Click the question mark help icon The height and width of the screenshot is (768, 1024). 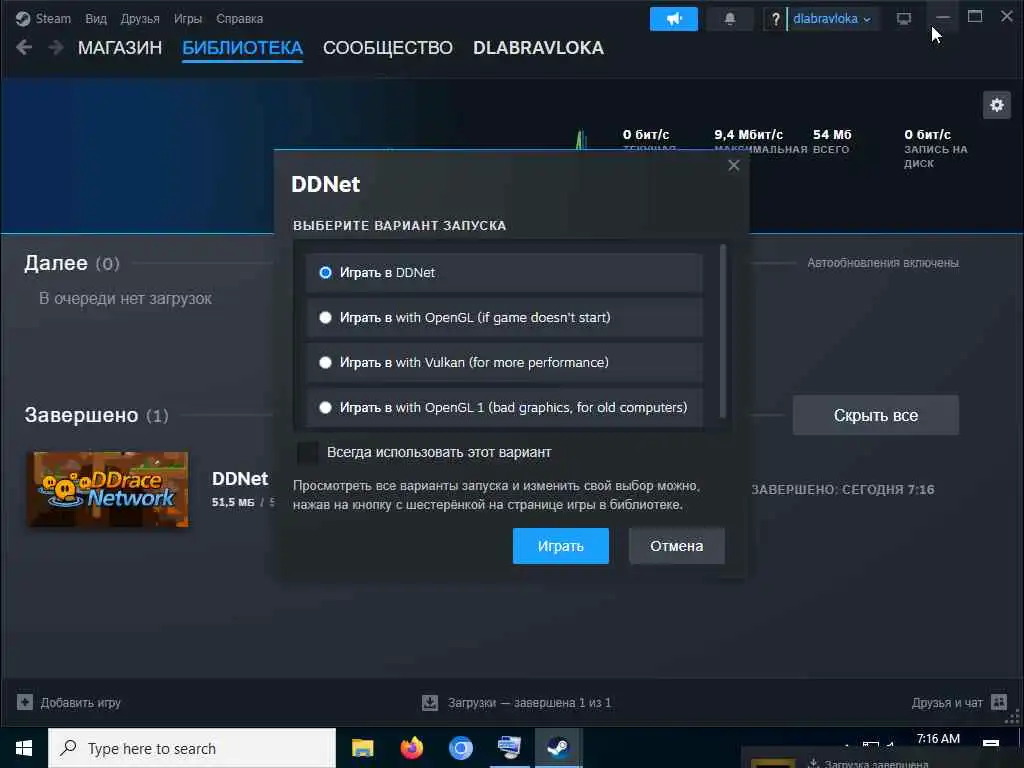click(775, 19)
